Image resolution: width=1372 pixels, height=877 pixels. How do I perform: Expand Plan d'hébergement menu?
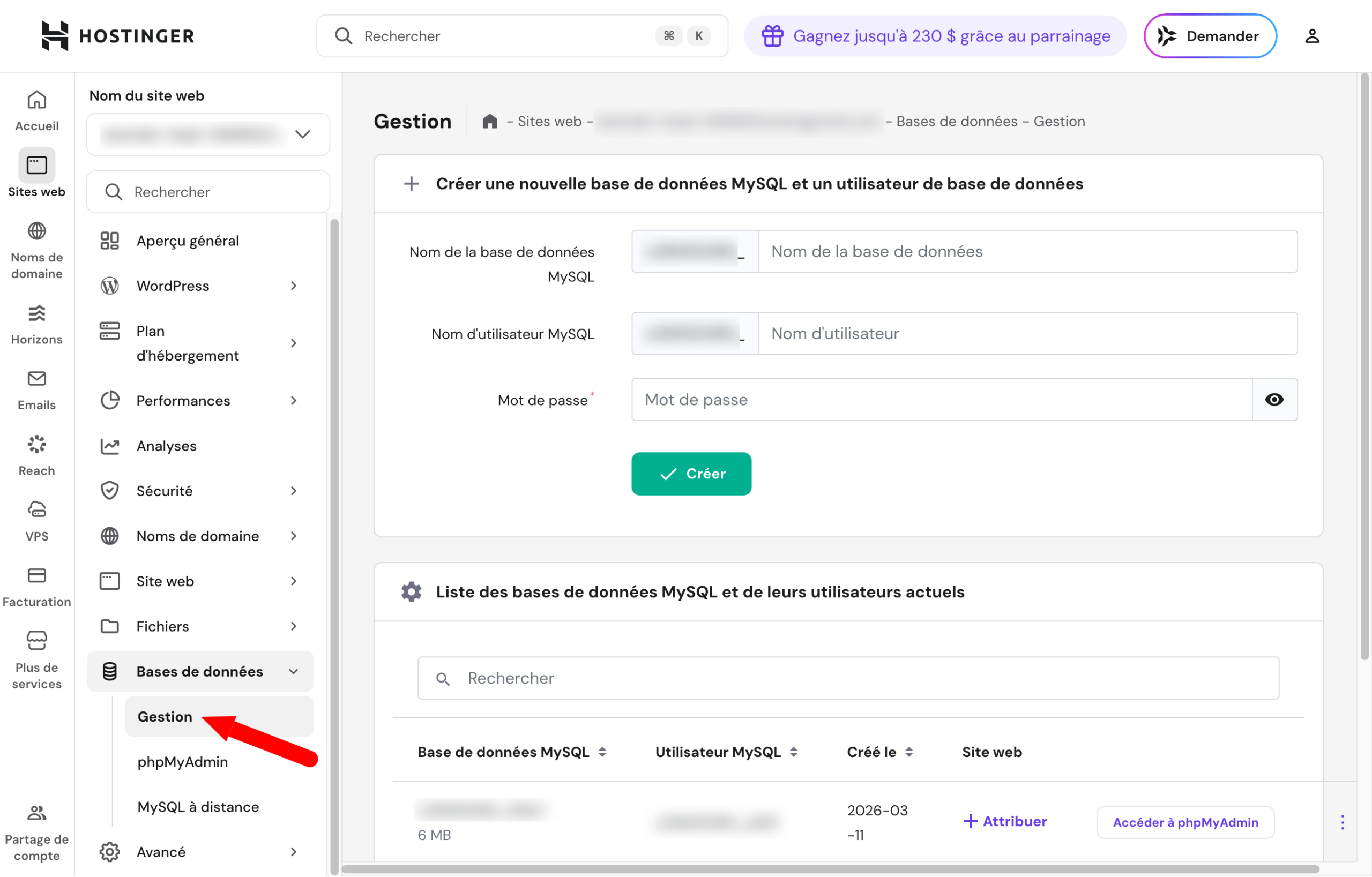pos(200,343)
